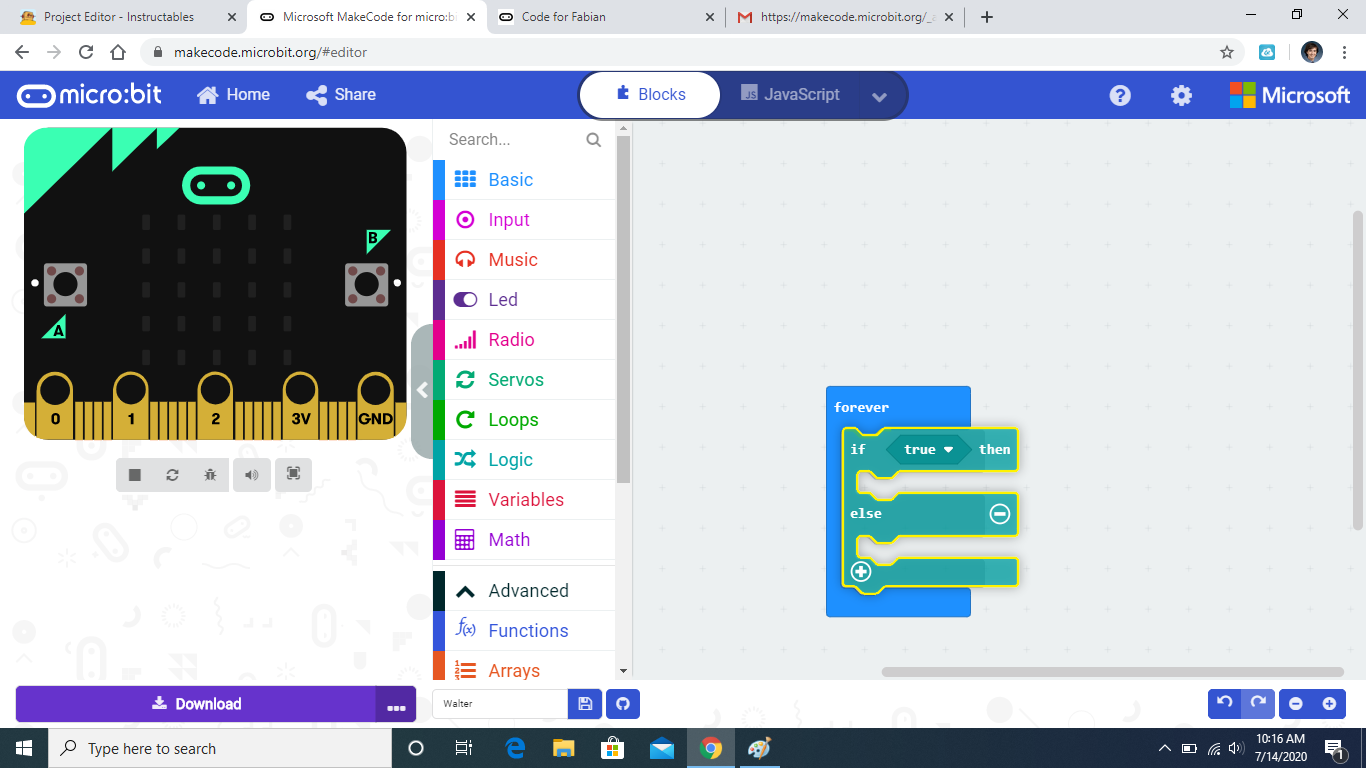Open the Logic blocks category

coord(524,460)
